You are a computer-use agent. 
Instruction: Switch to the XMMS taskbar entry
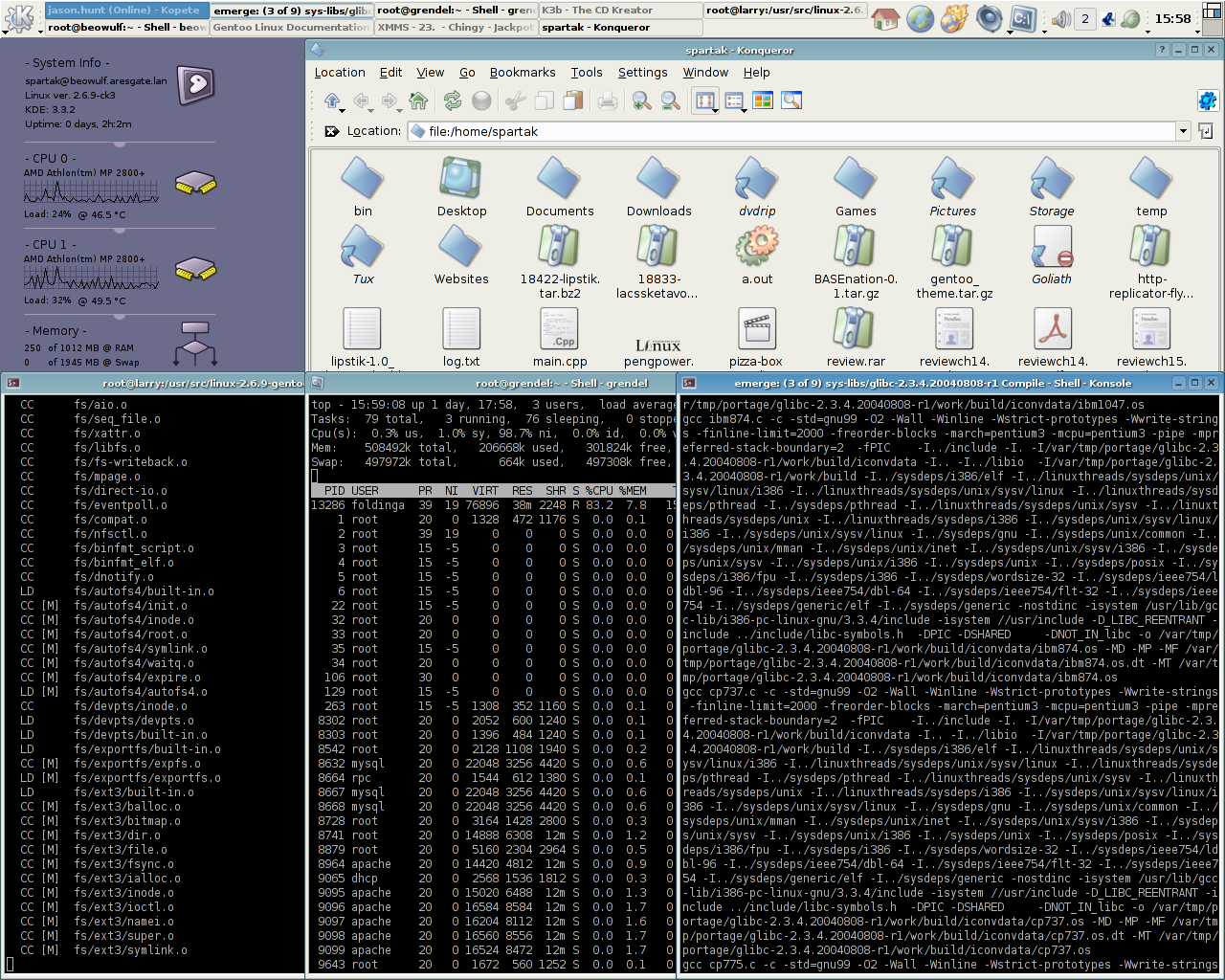(x=455, y=27)
